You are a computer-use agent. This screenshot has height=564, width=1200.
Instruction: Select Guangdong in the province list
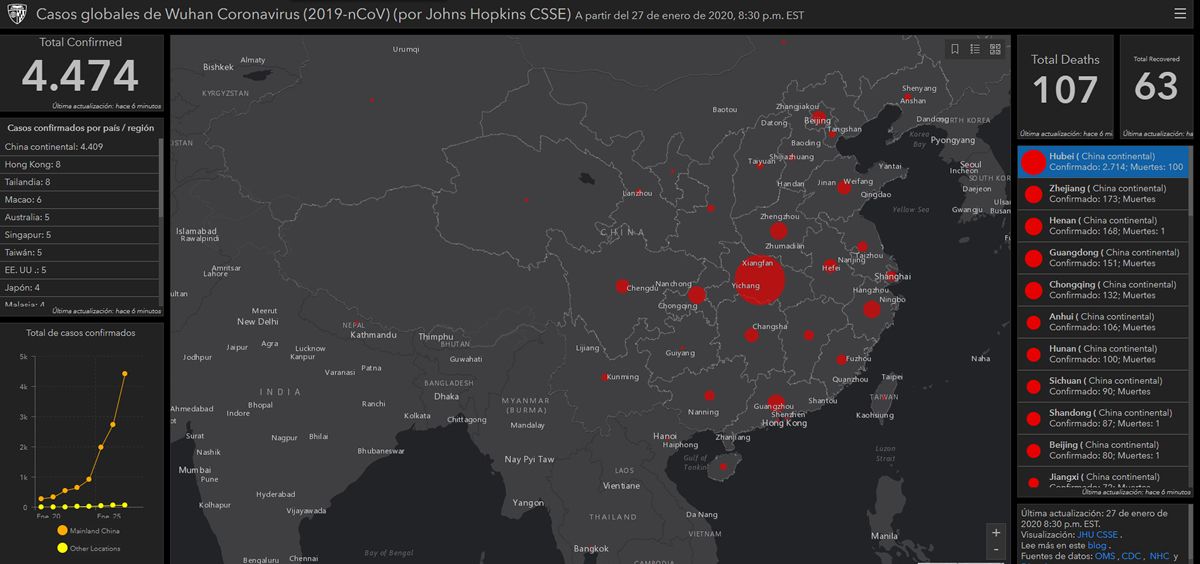pos(1100,258)
